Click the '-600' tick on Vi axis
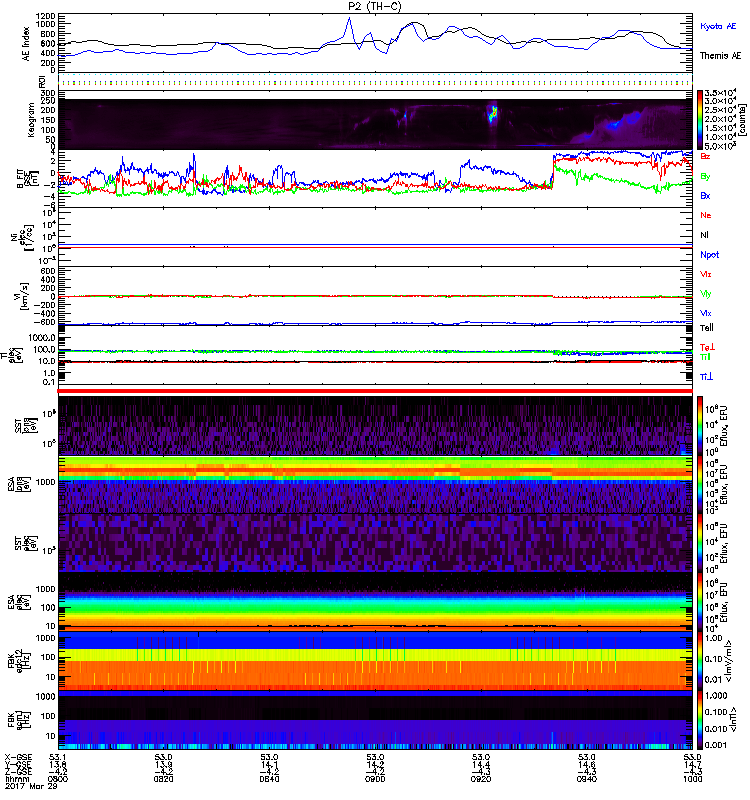Screen dimensions: 750x800 pyautogui.click(x=45, y=322)
